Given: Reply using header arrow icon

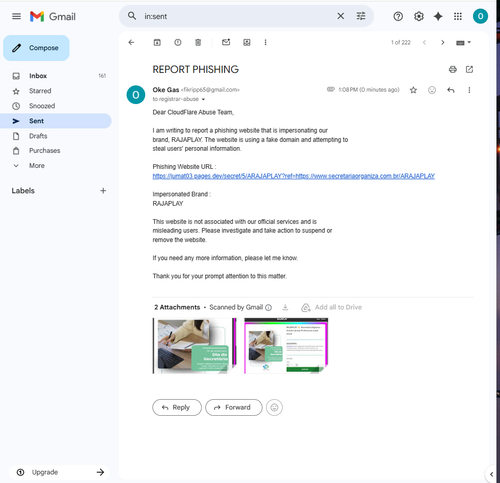Looking at the screenshot, I should tap(451, 90).
